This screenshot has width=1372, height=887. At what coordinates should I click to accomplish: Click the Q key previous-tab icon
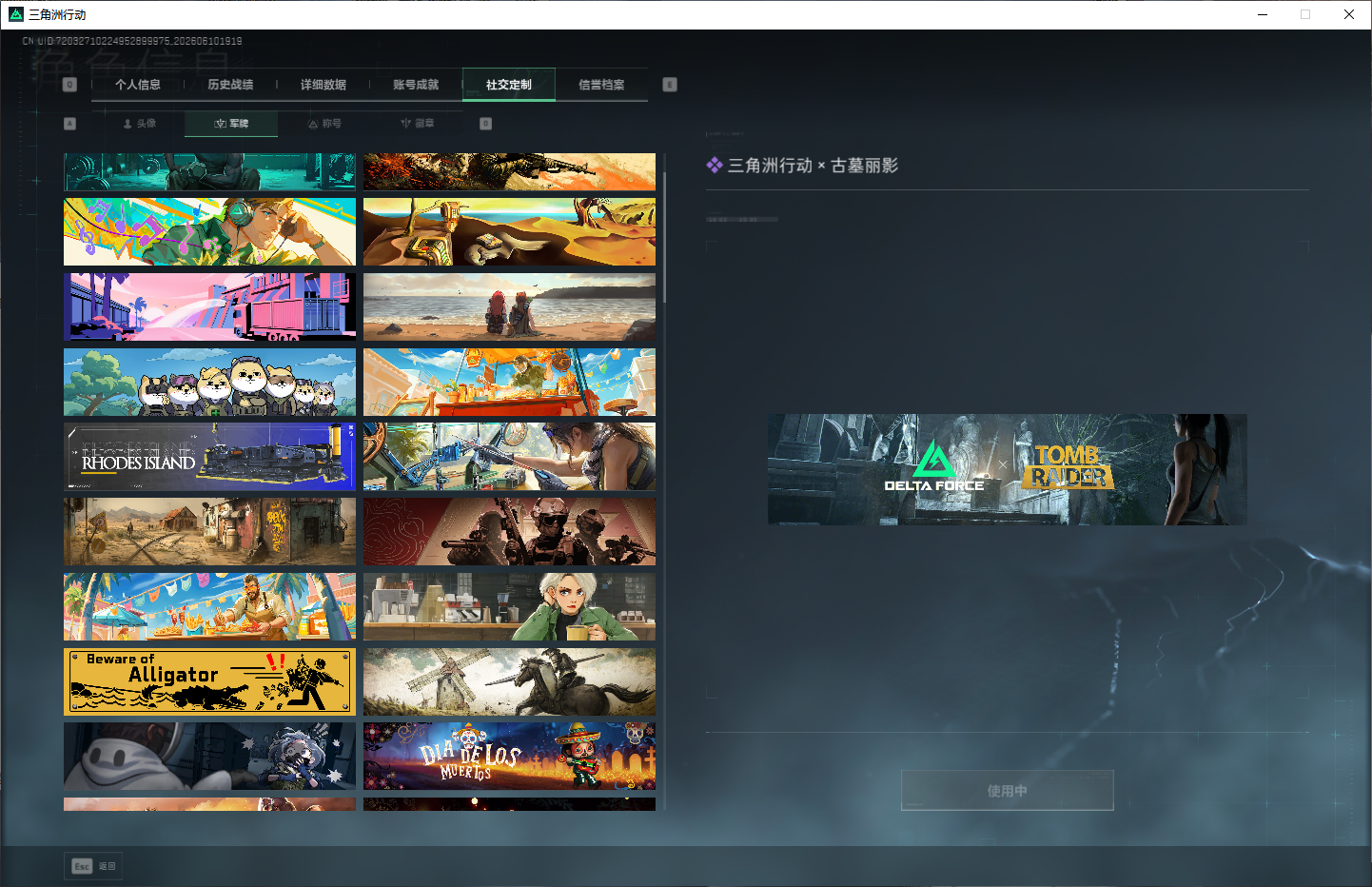(69, 85)
